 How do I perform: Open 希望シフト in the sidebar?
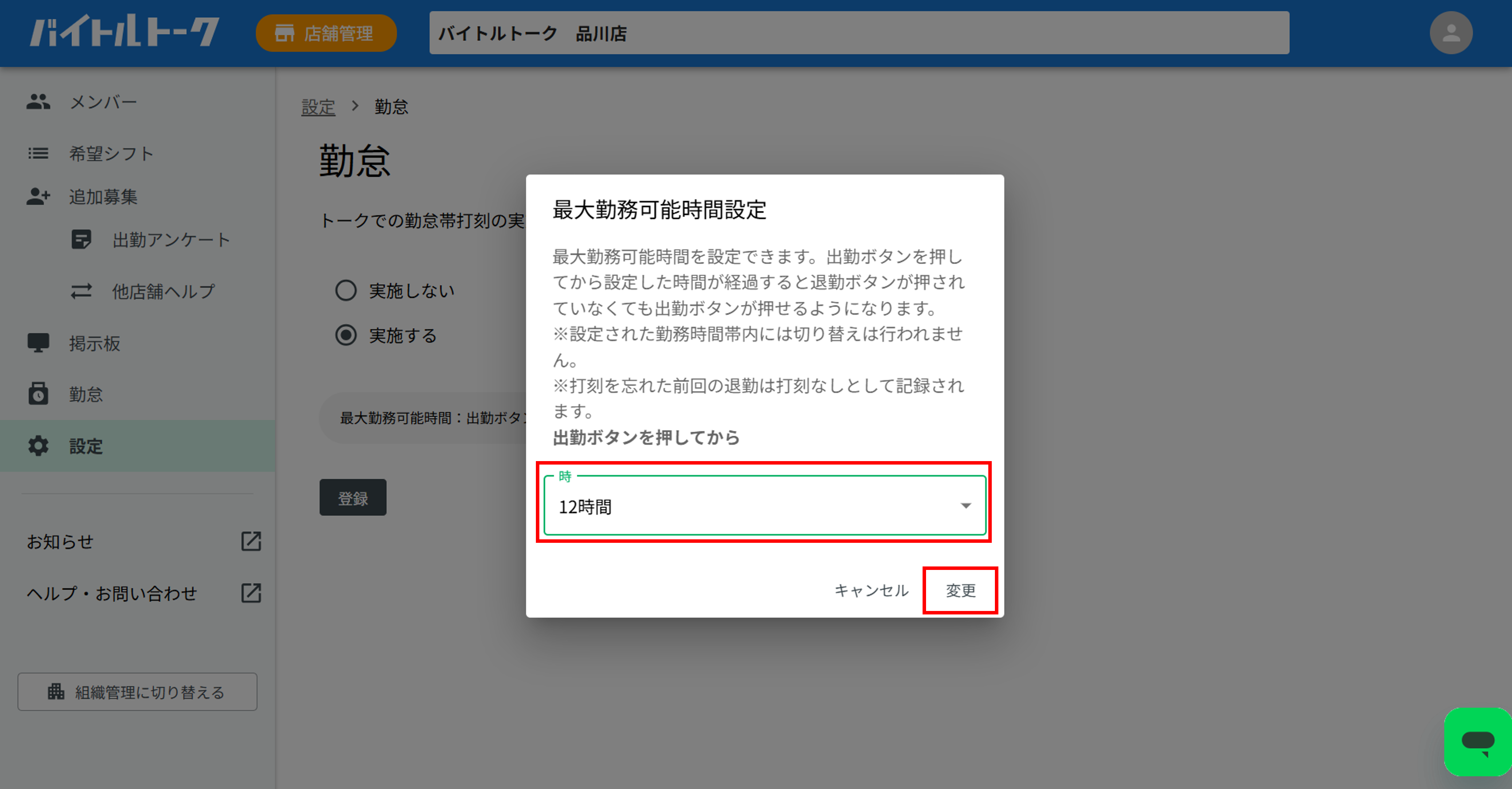coord(137,153)
